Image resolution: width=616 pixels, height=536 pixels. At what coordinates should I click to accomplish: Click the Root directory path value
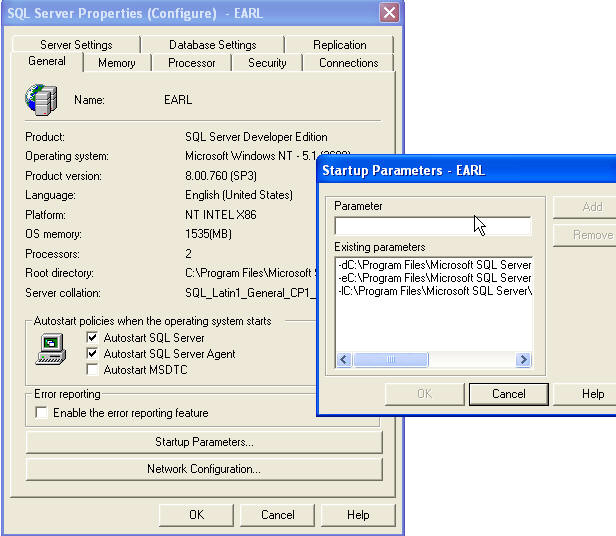[250, 273]
